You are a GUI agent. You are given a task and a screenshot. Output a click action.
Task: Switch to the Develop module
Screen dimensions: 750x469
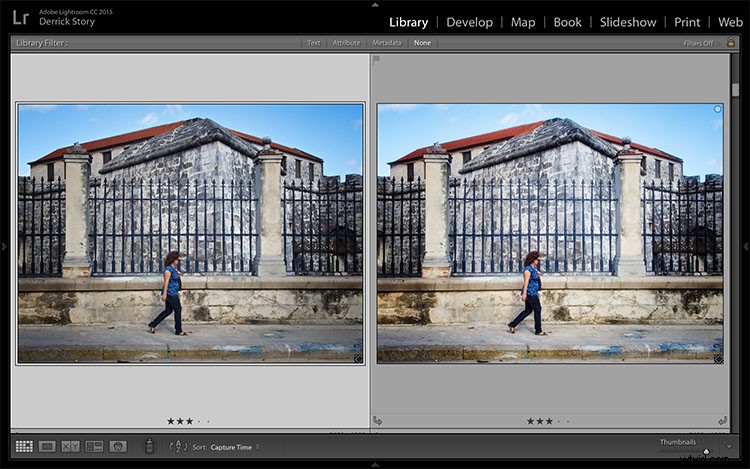pyautogui.click(x=469, y=22)
